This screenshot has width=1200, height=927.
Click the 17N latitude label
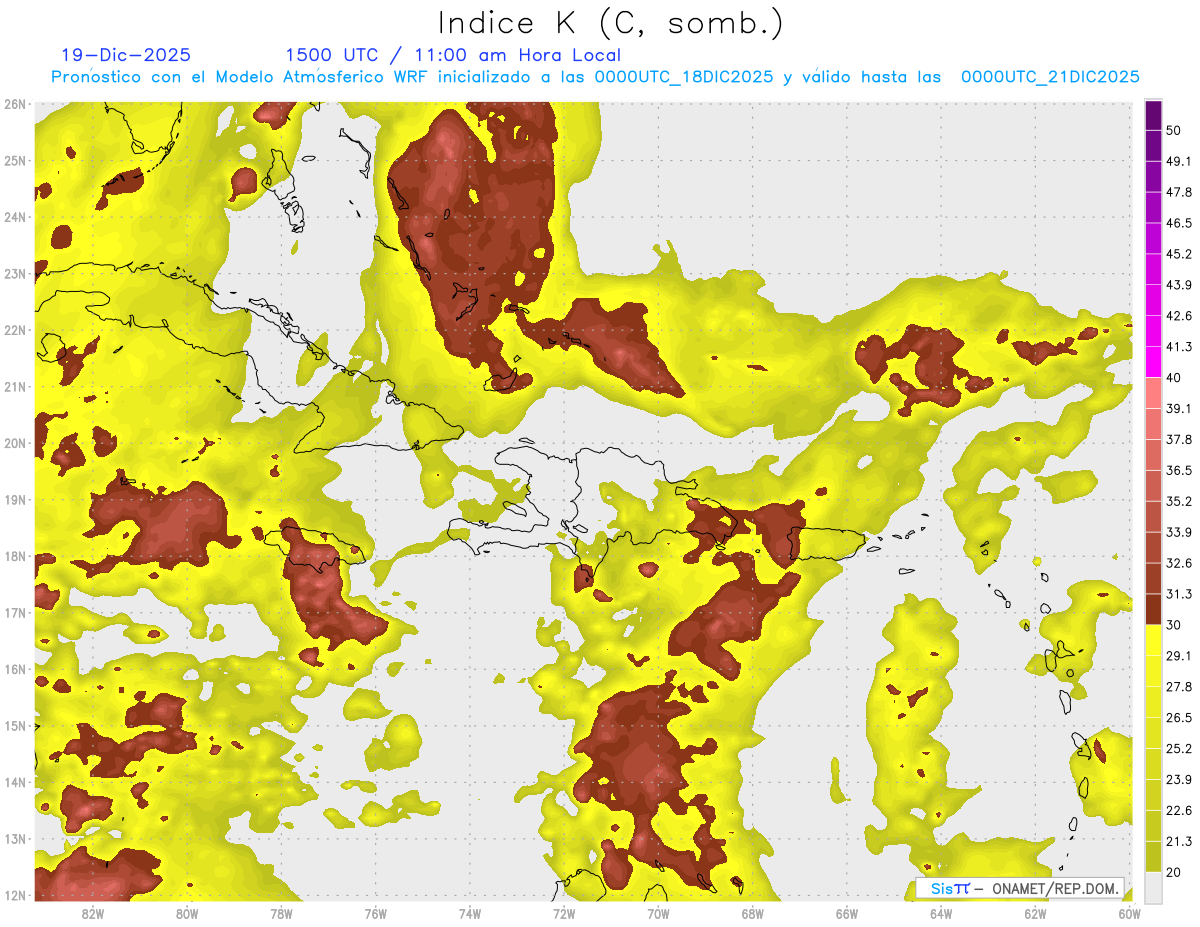tap(15, 613)
